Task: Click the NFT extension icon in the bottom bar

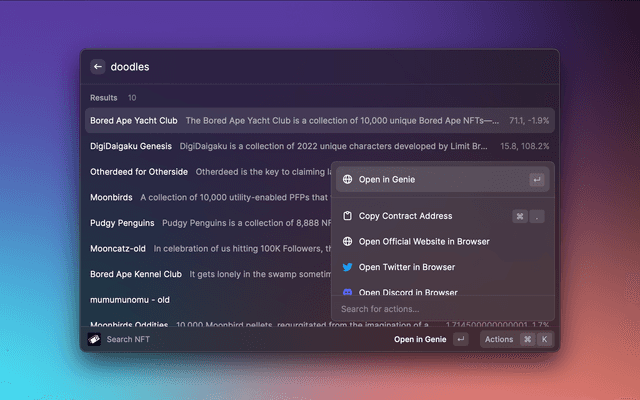Action: 94,339
